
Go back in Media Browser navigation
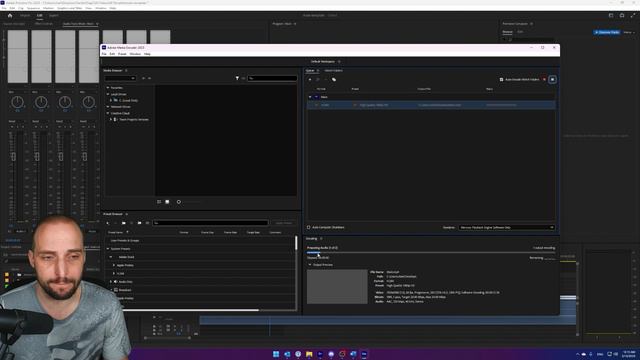pyautogui.click(x=143, y=78)
